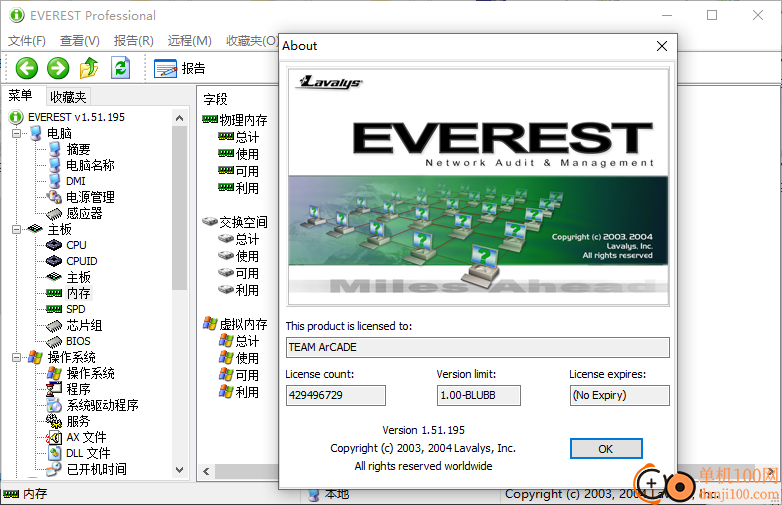This screenshot has width=782, height=505.
Task: Collapse the 电脑 tree branch
Action: pyautogui.click(x=16, y=133)
